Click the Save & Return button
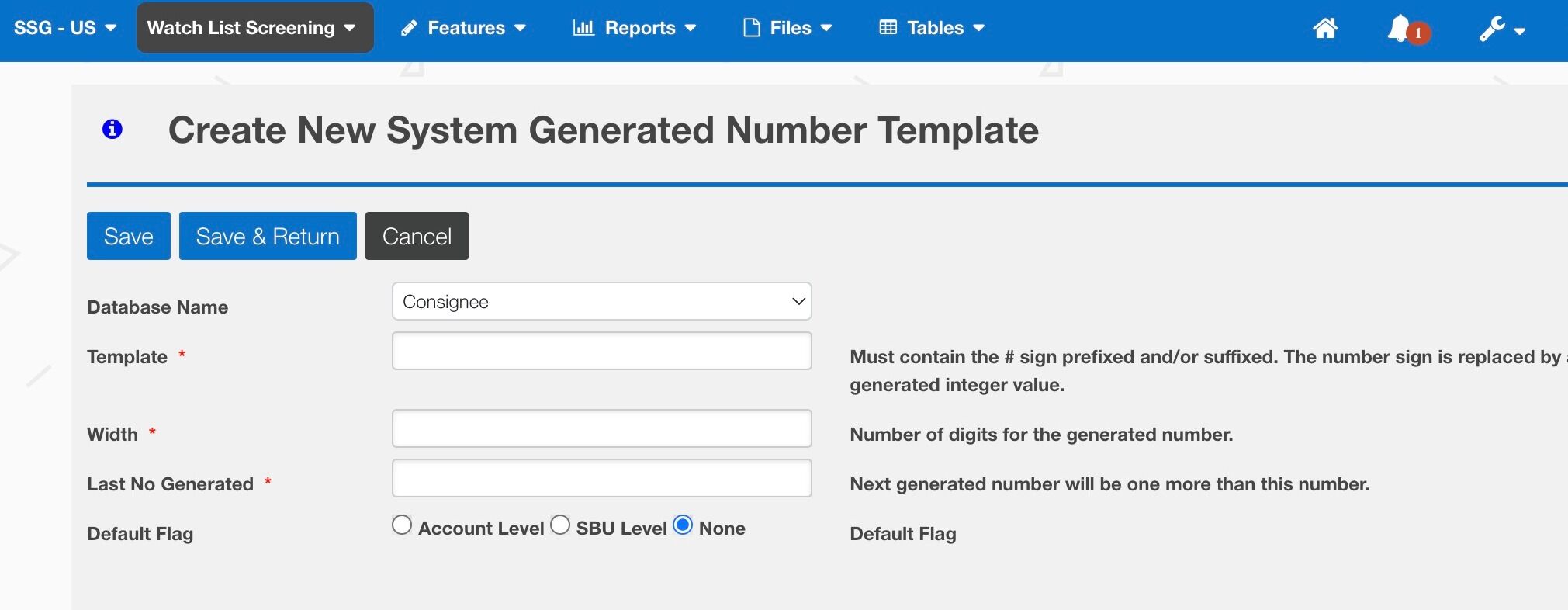The width and height of the screenshot is (1568, 610). tap(268, 236)
